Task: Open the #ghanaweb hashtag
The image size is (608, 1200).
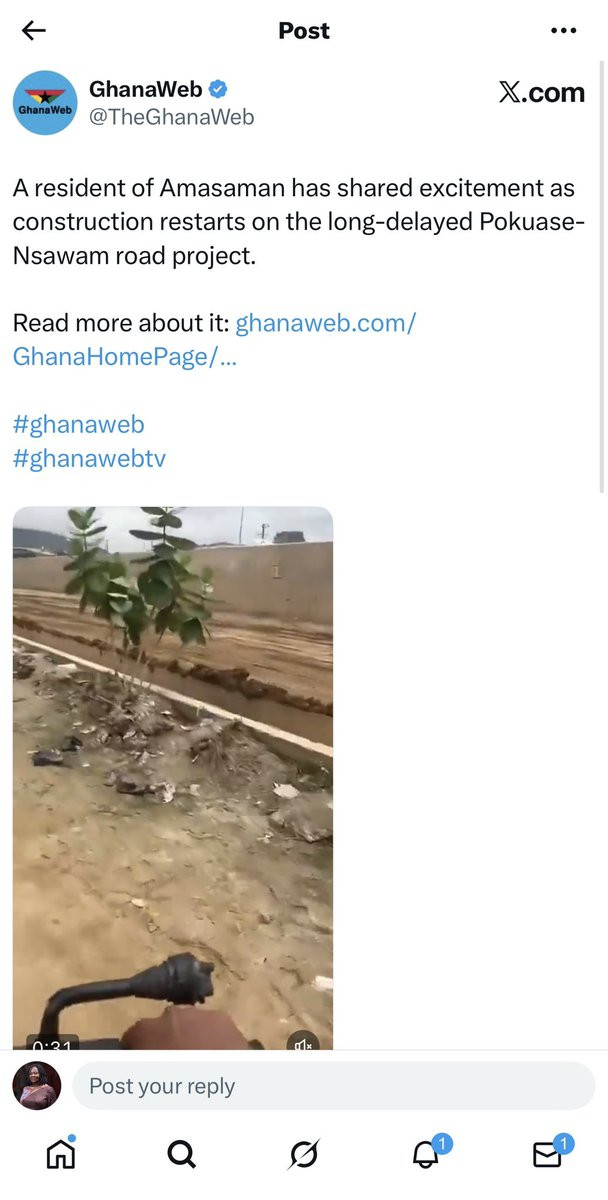Action: (x=79, y=424)
